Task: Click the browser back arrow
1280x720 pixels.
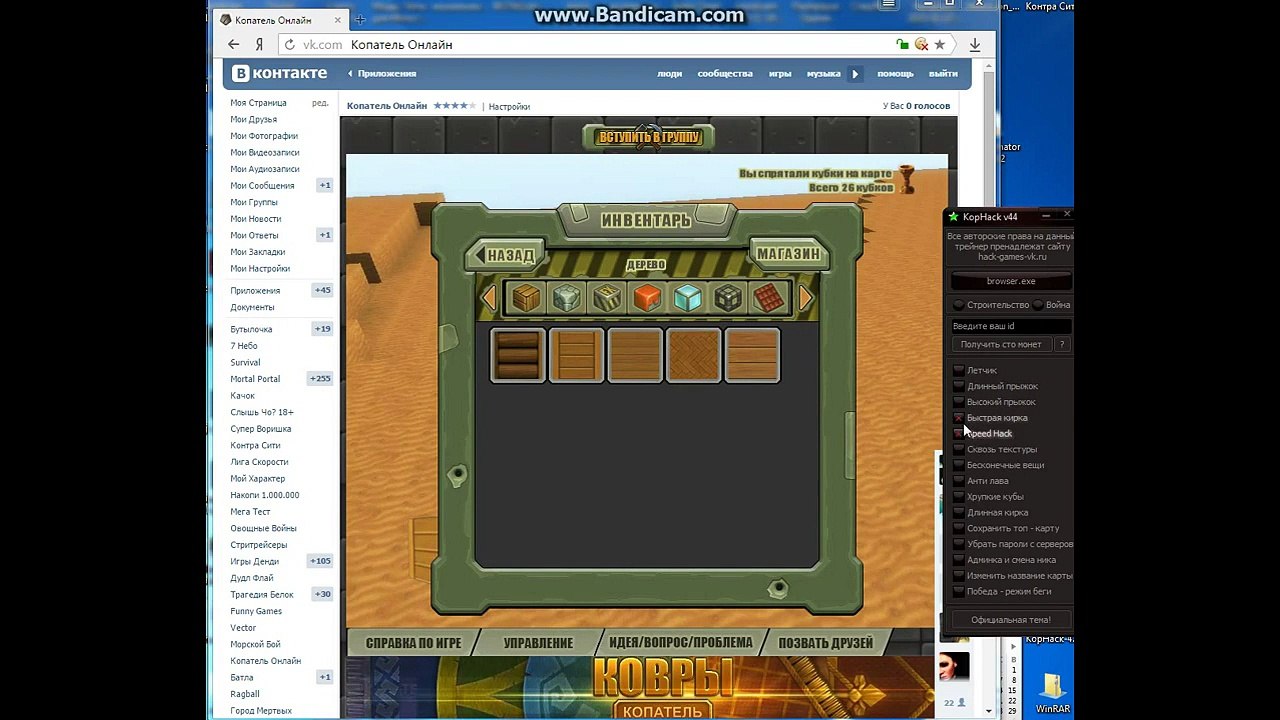Action: click(x=234, y=44)
